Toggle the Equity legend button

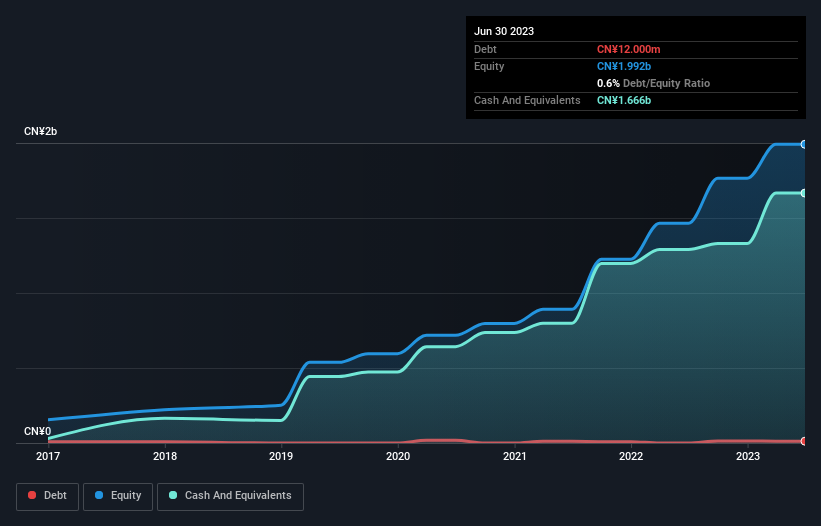(x=118, y=496)
